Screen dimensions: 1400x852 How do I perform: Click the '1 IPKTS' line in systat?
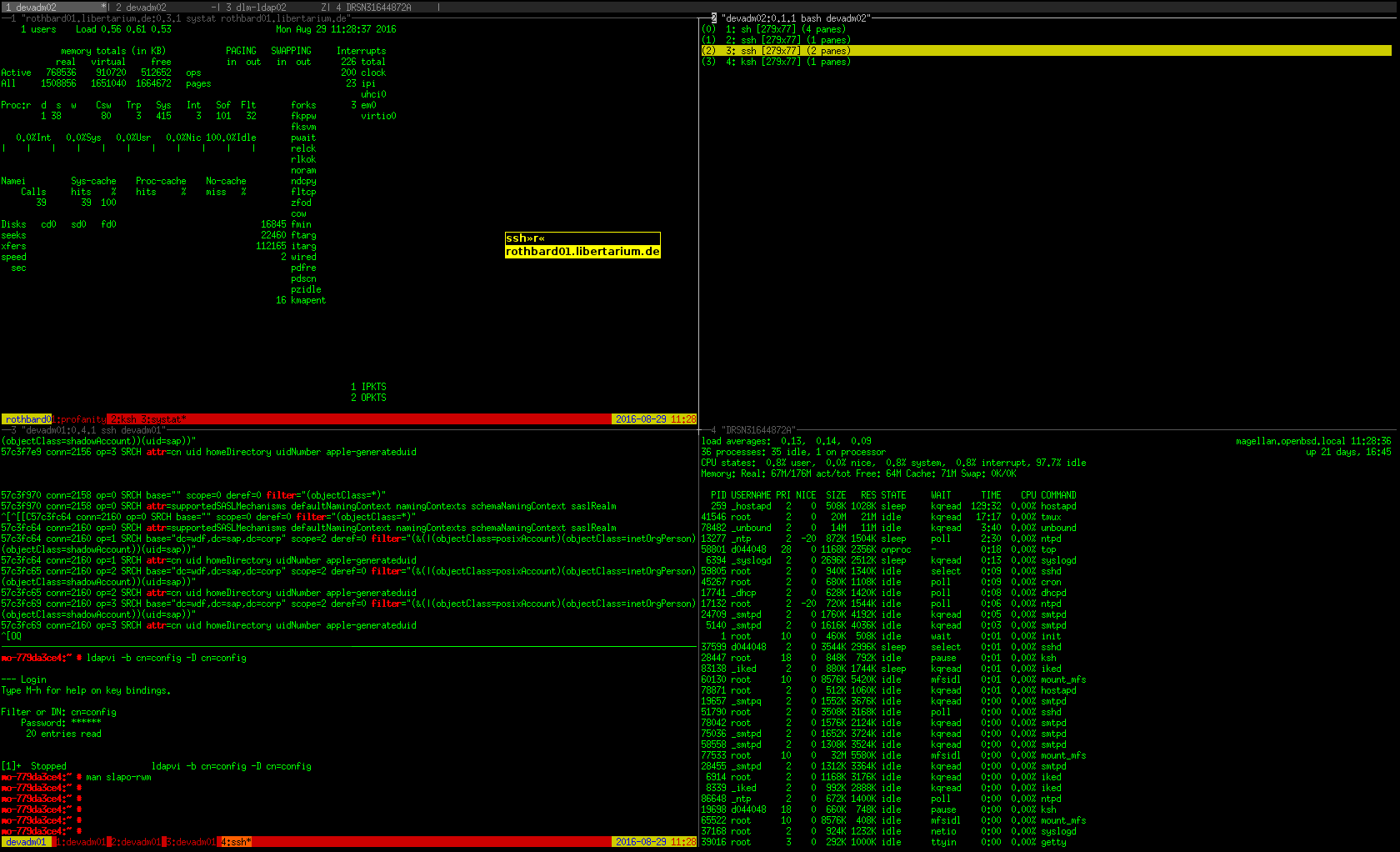pos(368,387)
